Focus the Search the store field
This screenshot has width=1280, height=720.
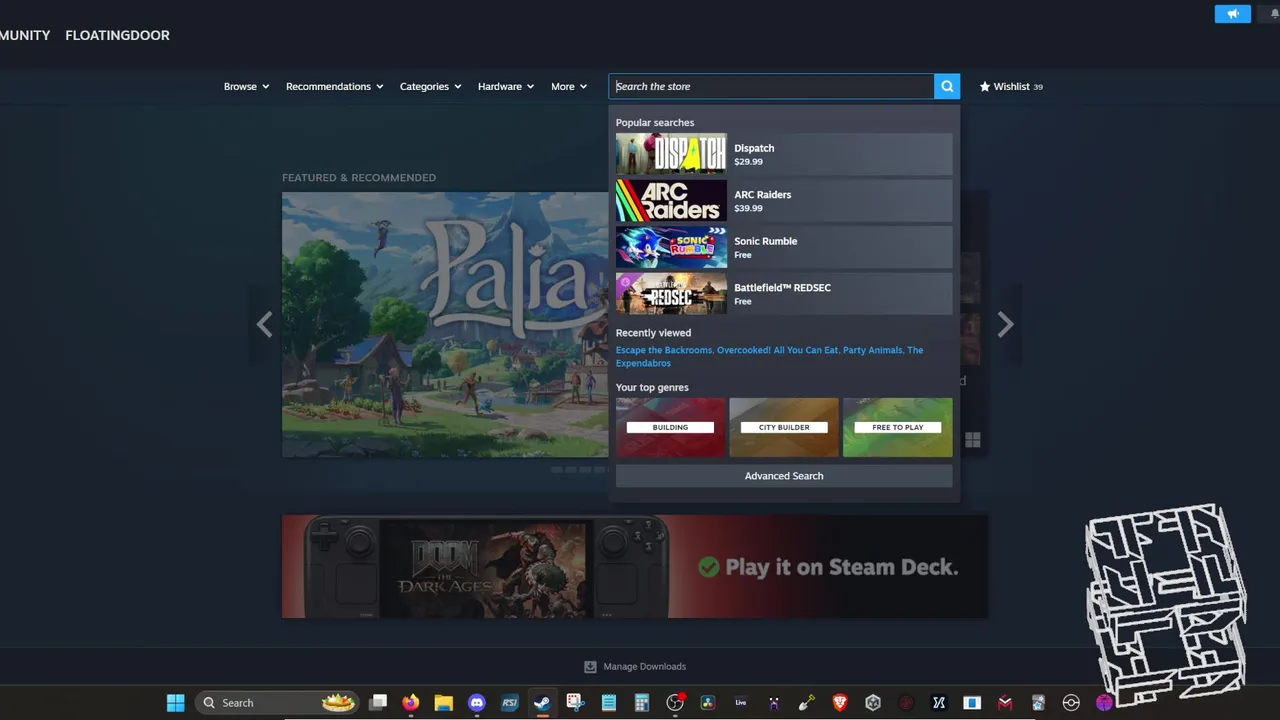[772, 86]
